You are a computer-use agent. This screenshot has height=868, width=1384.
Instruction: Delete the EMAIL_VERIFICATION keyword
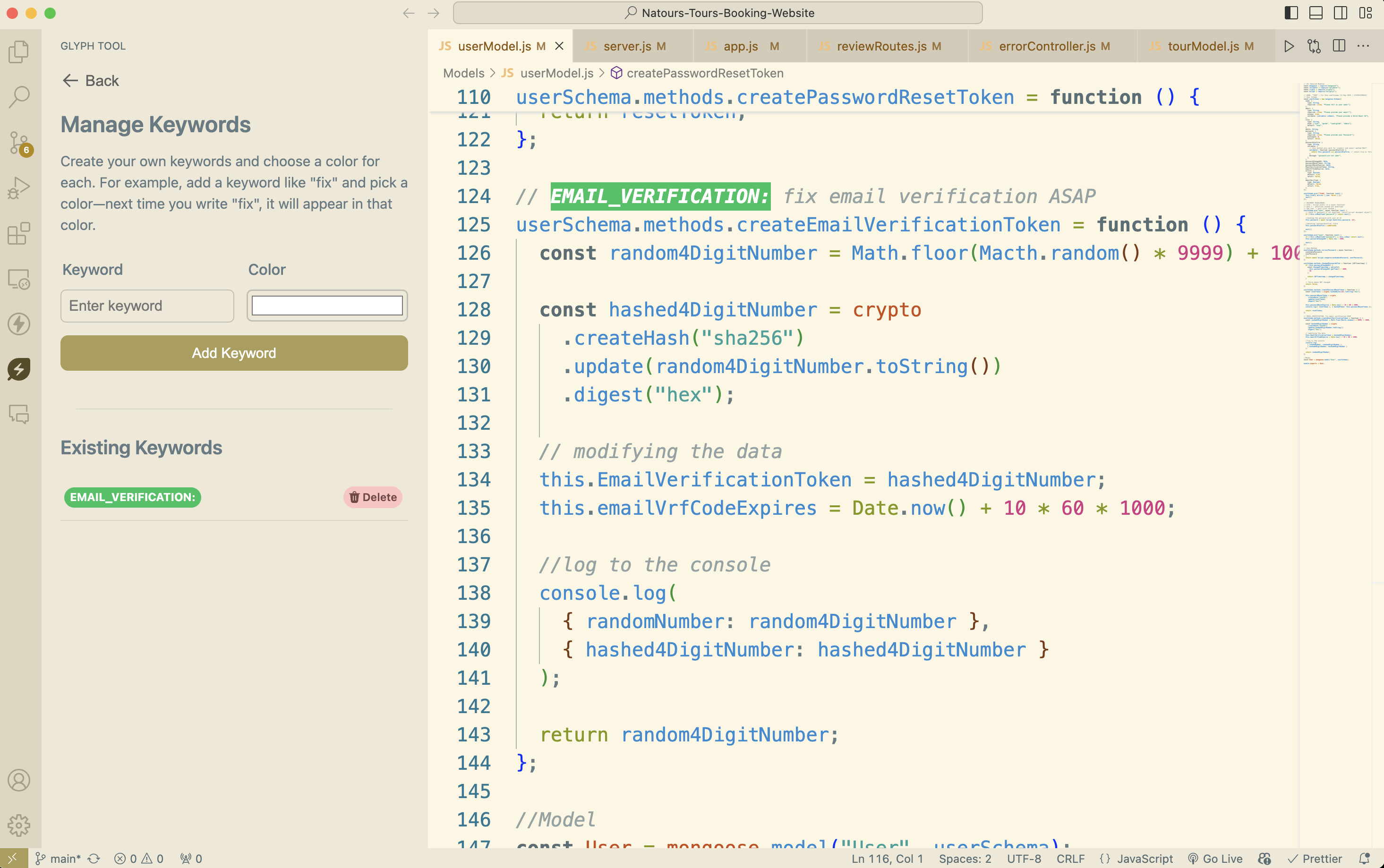pyautogui.click(x=373, y=497)
